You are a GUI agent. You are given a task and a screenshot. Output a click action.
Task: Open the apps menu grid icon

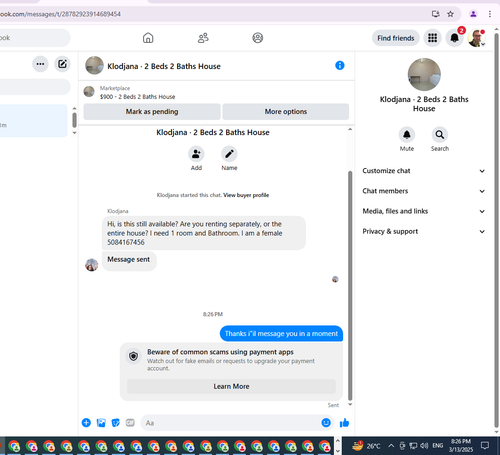point(432,38)
